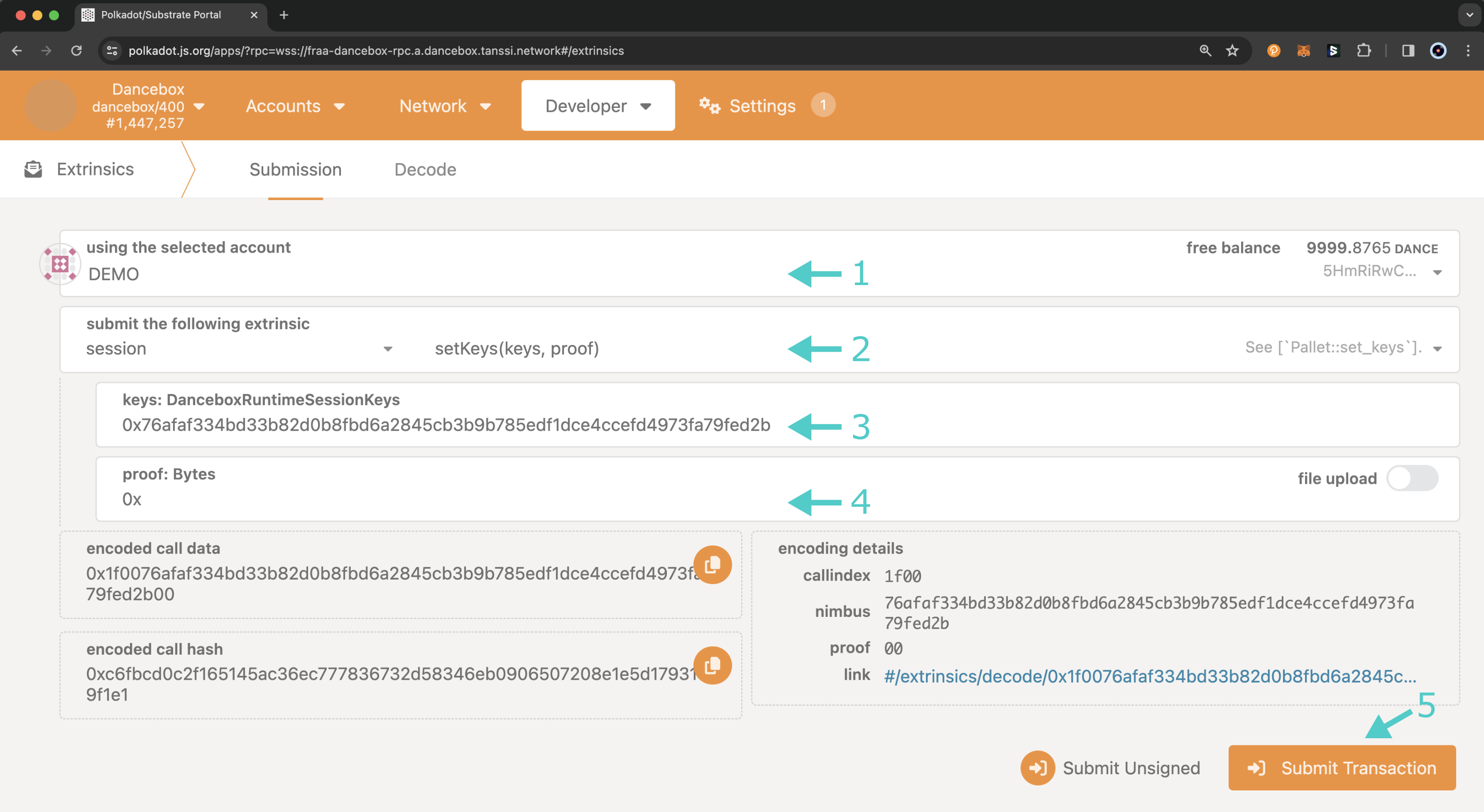This screenshot has width=1484, height=812.
Task: Switch to the Decode tab
Action: 425,170
